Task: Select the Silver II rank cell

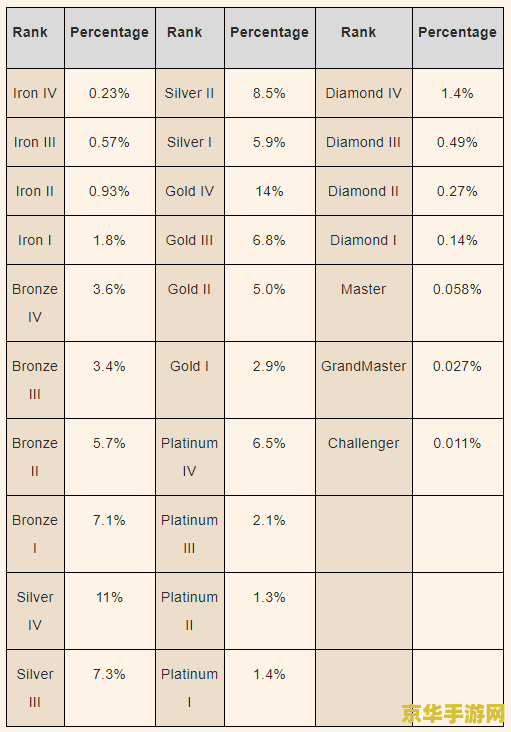Action: (x=190, y=93)
